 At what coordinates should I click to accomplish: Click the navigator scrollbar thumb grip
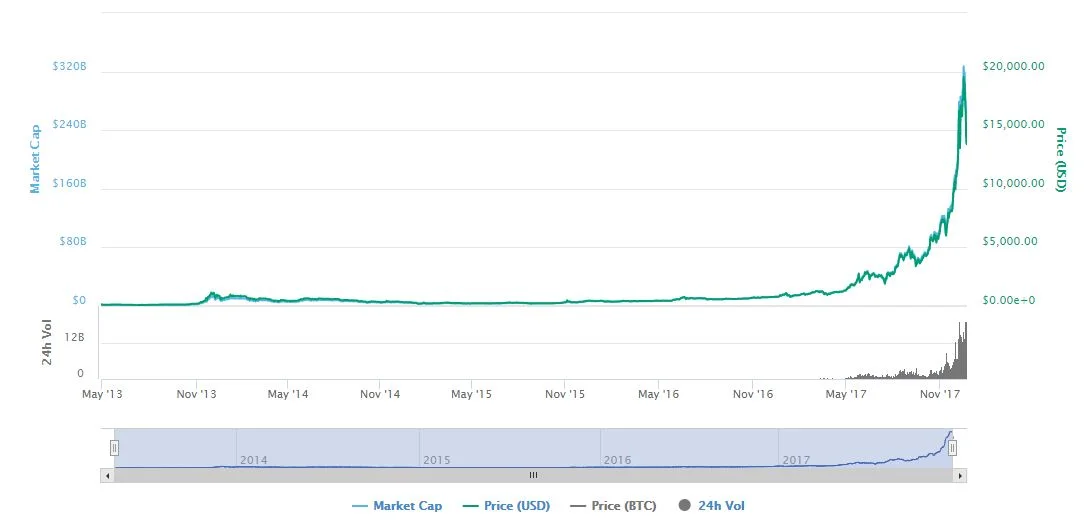tap(534, 476)
